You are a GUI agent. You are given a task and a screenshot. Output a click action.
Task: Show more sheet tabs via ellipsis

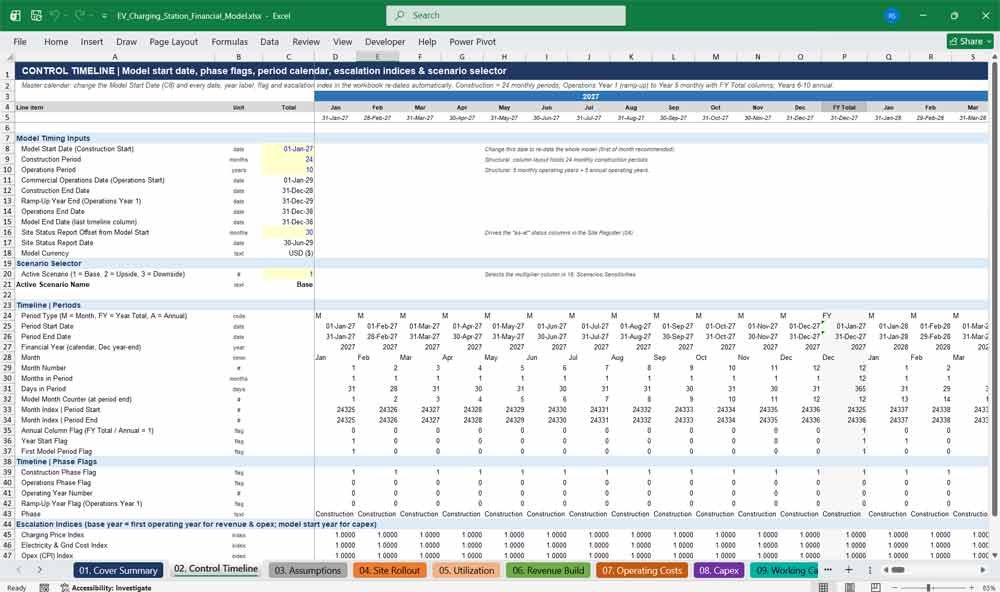tap(828, 570)
